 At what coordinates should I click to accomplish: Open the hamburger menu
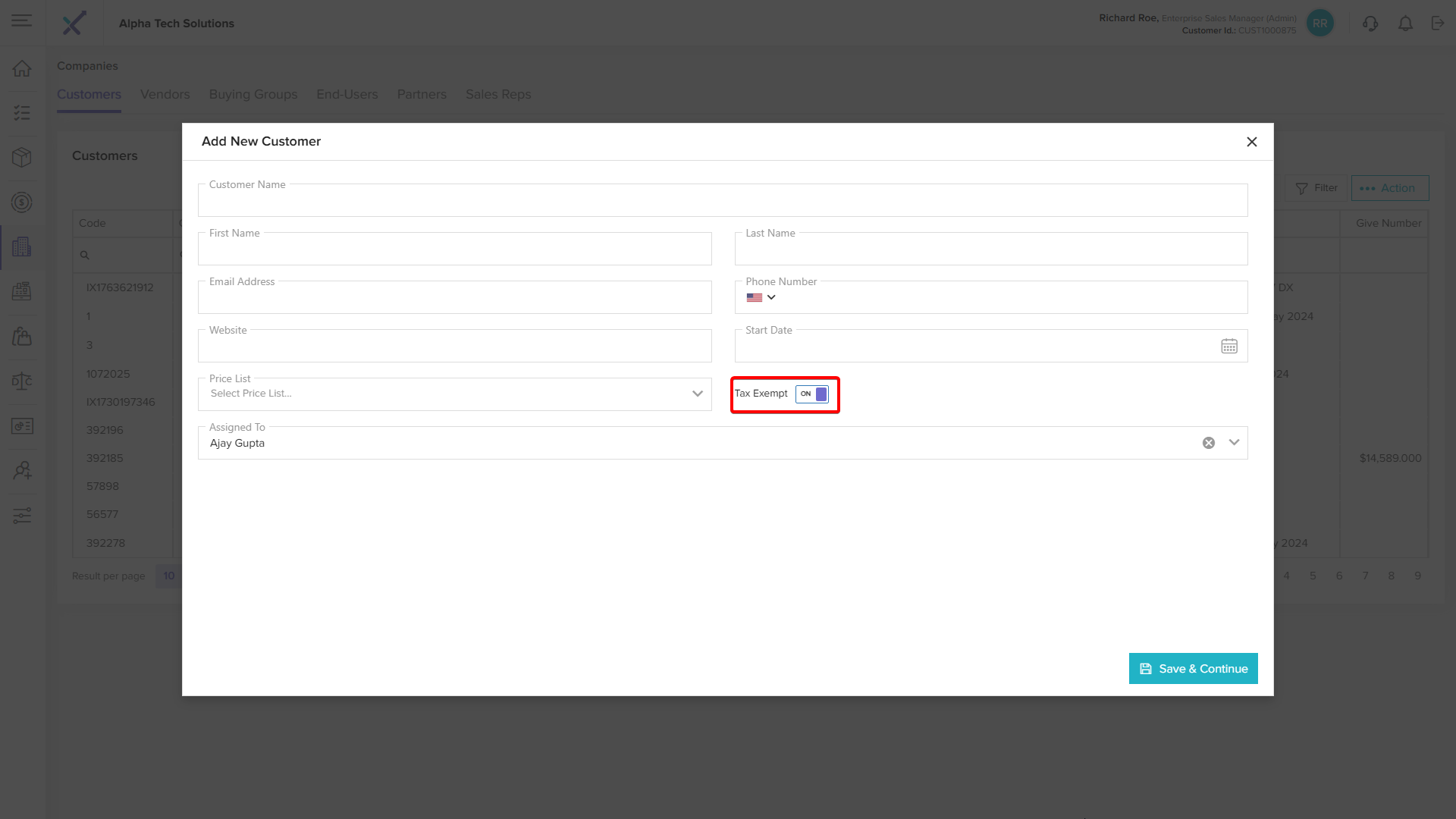pyautogui.click(x=22, y=20)
